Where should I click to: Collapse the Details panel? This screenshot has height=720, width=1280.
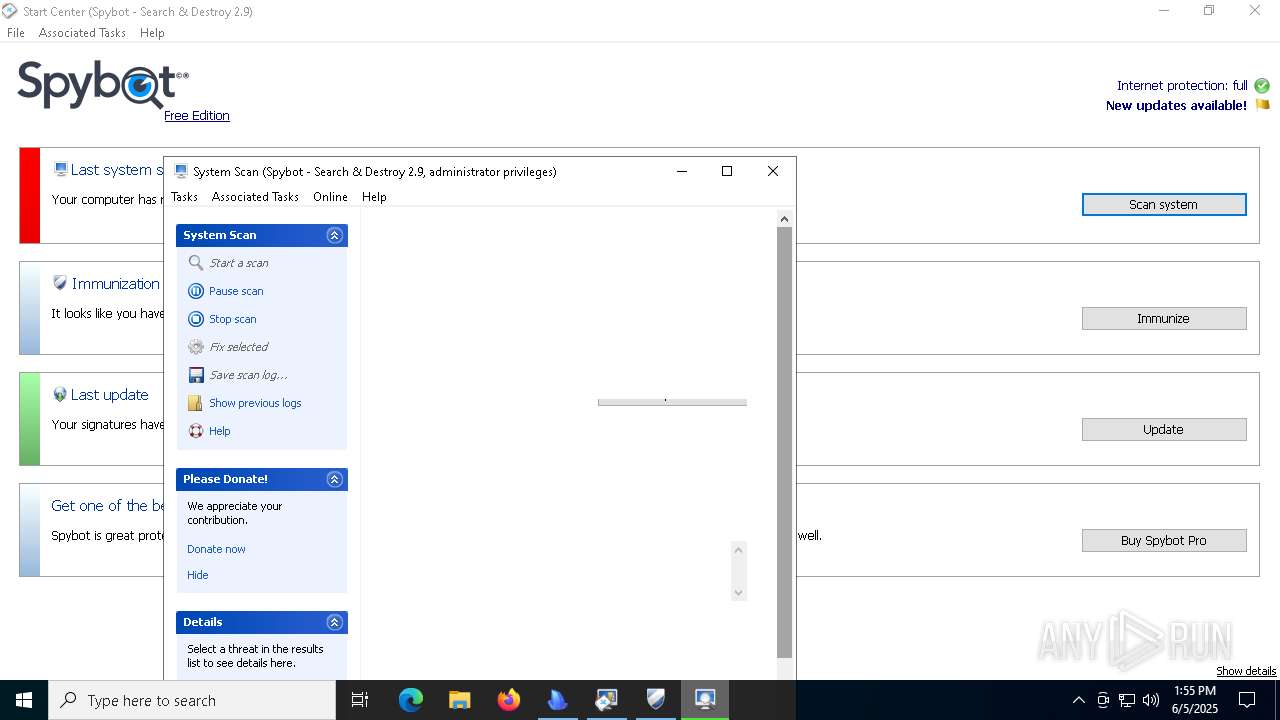coord(335,622)
